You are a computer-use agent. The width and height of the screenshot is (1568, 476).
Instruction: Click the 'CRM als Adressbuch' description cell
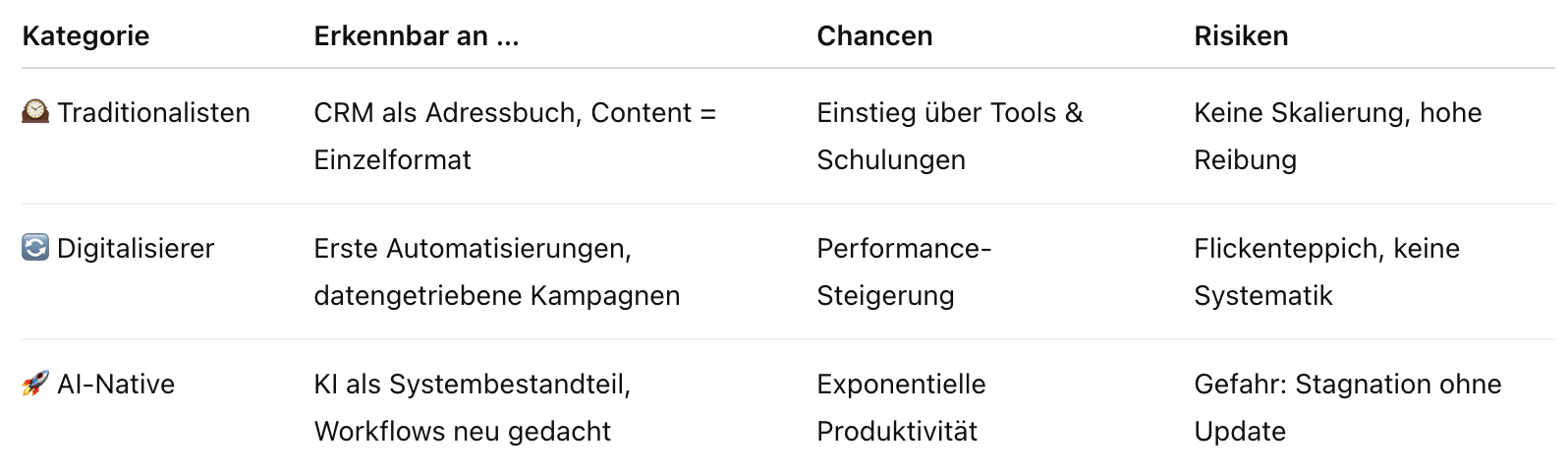(x=515, y=136)
